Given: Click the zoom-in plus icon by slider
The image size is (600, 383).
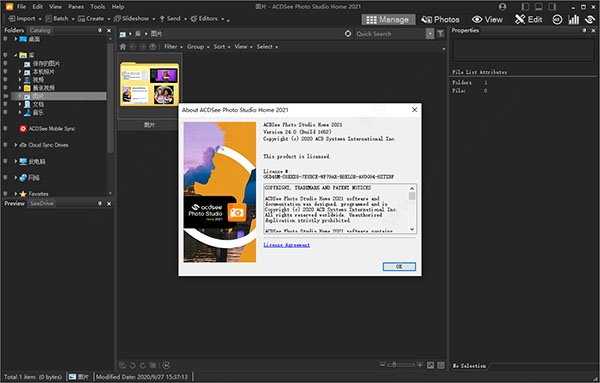Looking at the screenshot, I should (x=420, y=365).
